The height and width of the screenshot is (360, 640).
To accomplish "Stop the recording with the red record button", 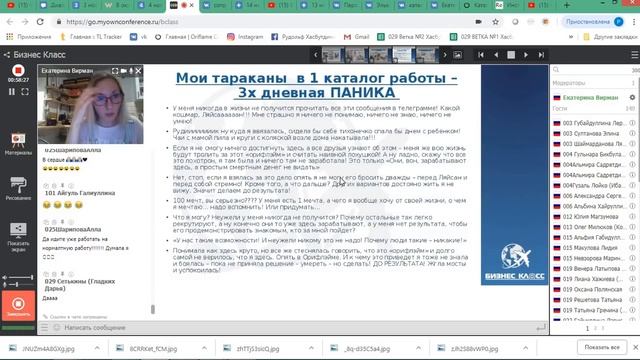I will [x=18, y=70].
